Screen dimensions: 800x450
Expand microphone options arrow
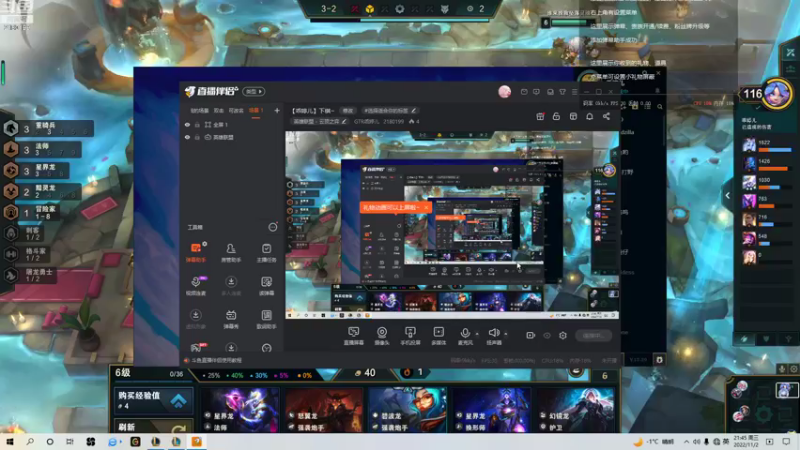(477, 334)
